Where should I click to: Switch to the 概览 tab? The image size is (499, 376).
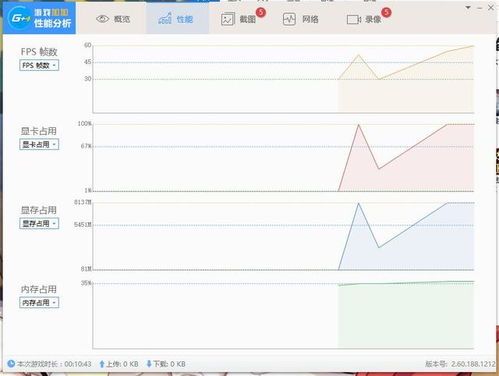(113, 19)
